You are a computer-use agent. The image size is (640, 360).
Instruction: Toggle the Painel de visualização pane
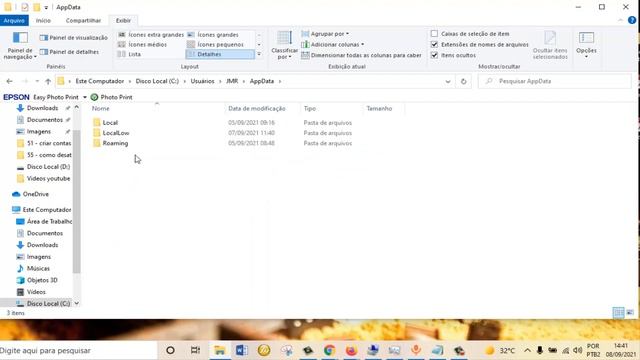[73, 38]
